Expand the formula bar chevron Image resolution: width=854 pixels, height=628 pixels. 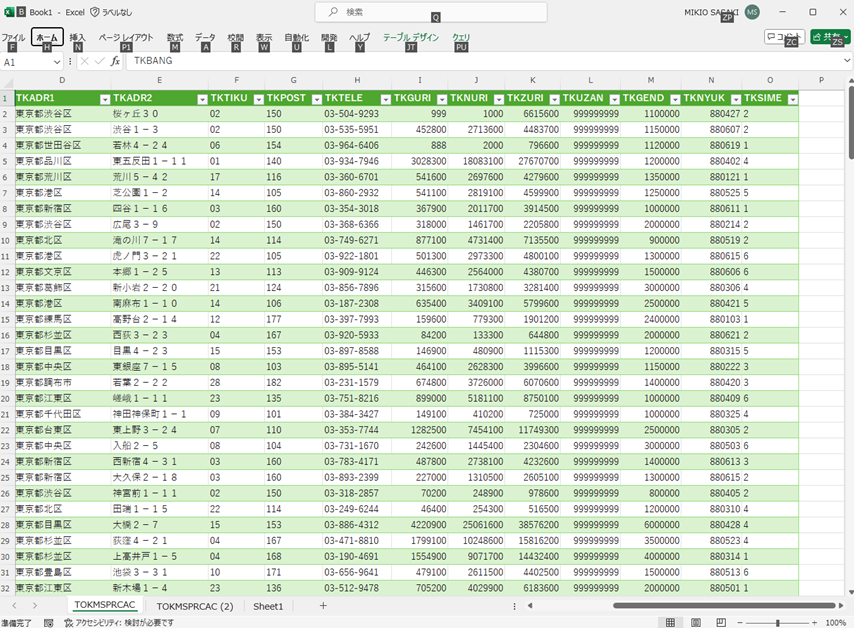coord(847,60)
